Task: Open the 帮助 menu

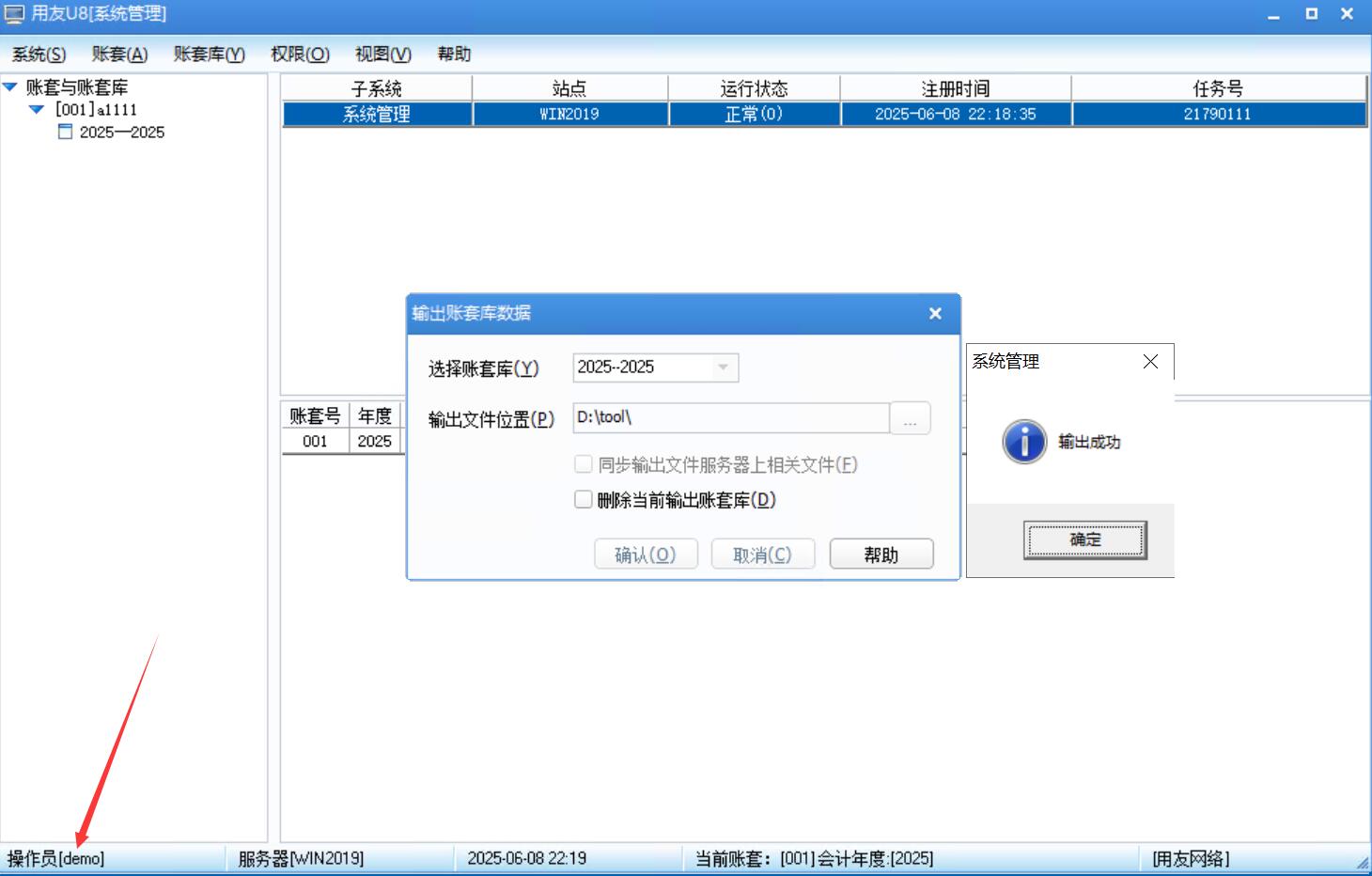Action: coord(454,55)
